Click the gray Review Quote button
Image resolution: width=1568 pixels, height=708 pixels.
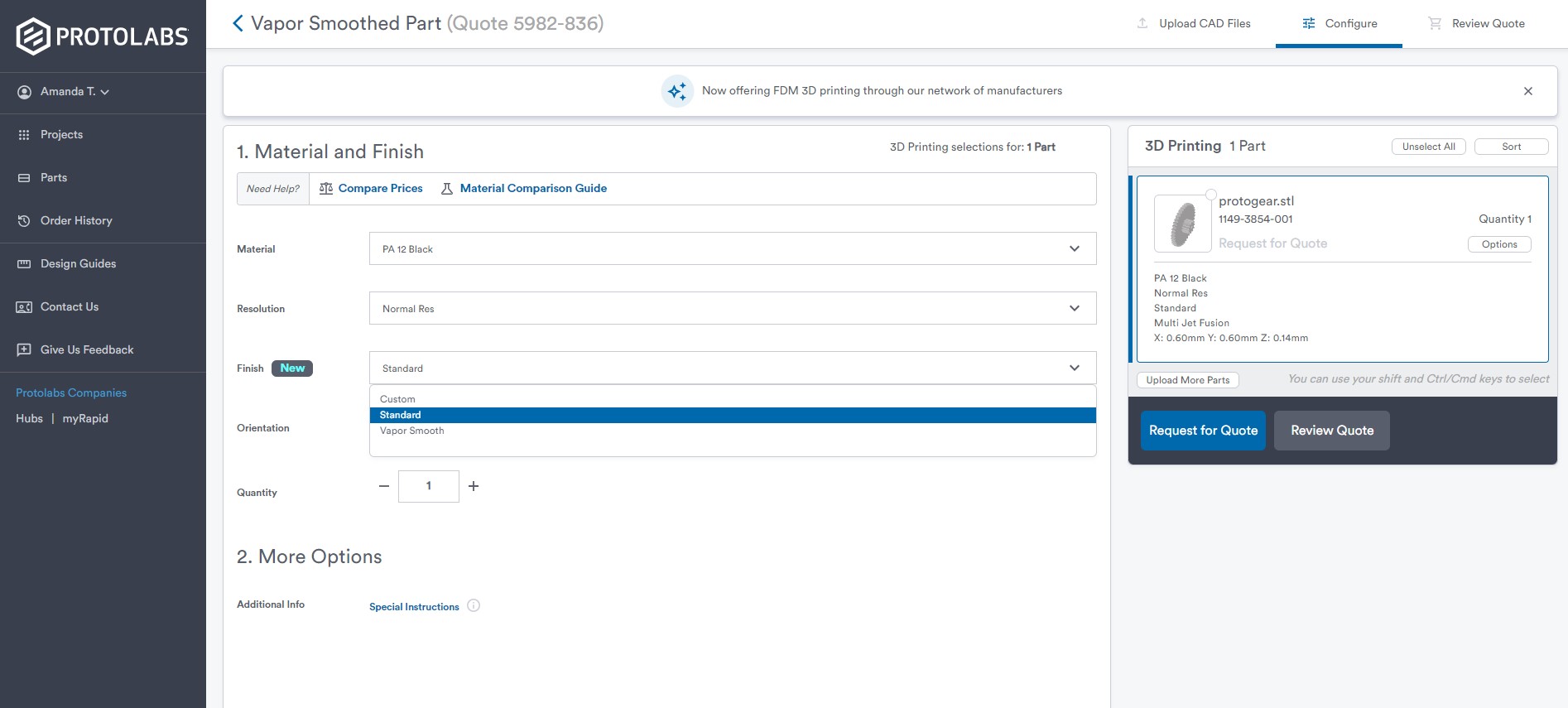point(1332,431)
